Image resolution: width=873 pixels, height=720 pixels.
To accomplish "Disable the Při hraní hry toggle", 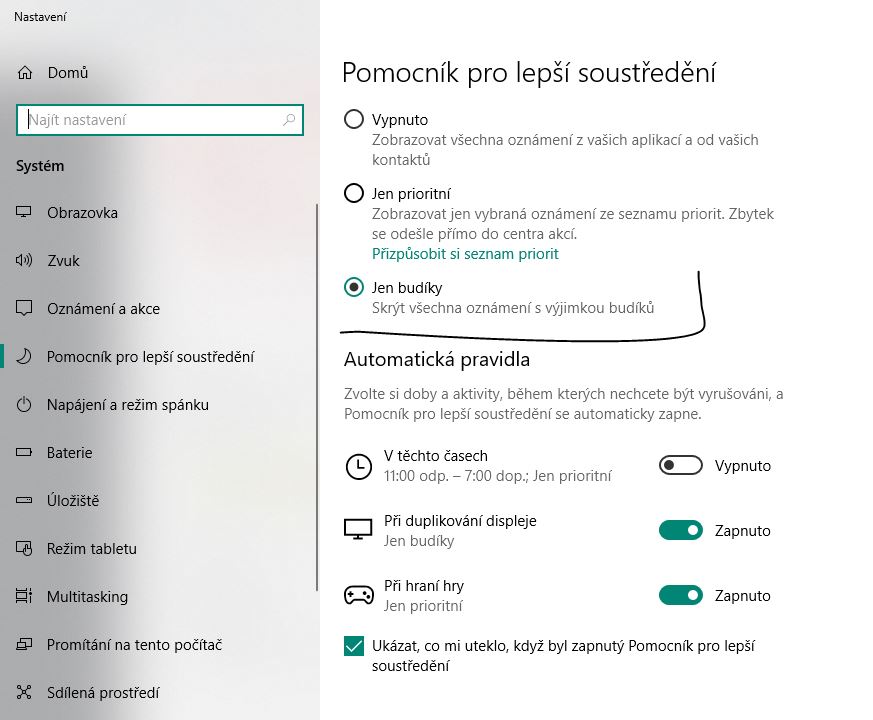I will [x=680, y=595].
